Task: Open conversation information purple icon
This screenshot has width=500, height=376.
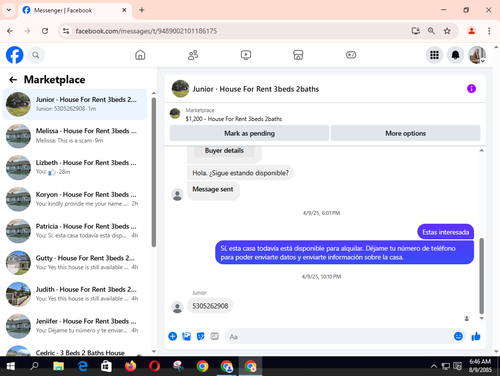Action: [x=471, y=89]
